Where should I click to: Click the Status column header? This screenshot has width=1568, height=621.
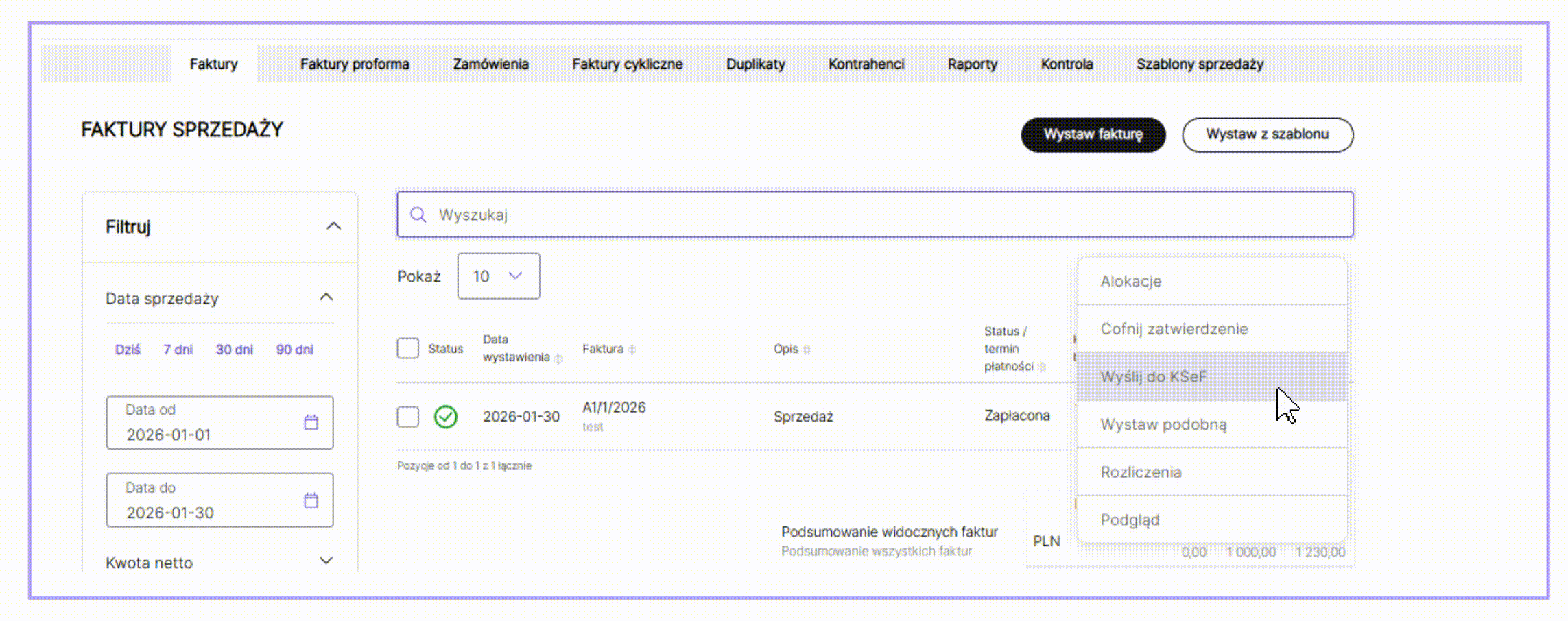(446, 349)
